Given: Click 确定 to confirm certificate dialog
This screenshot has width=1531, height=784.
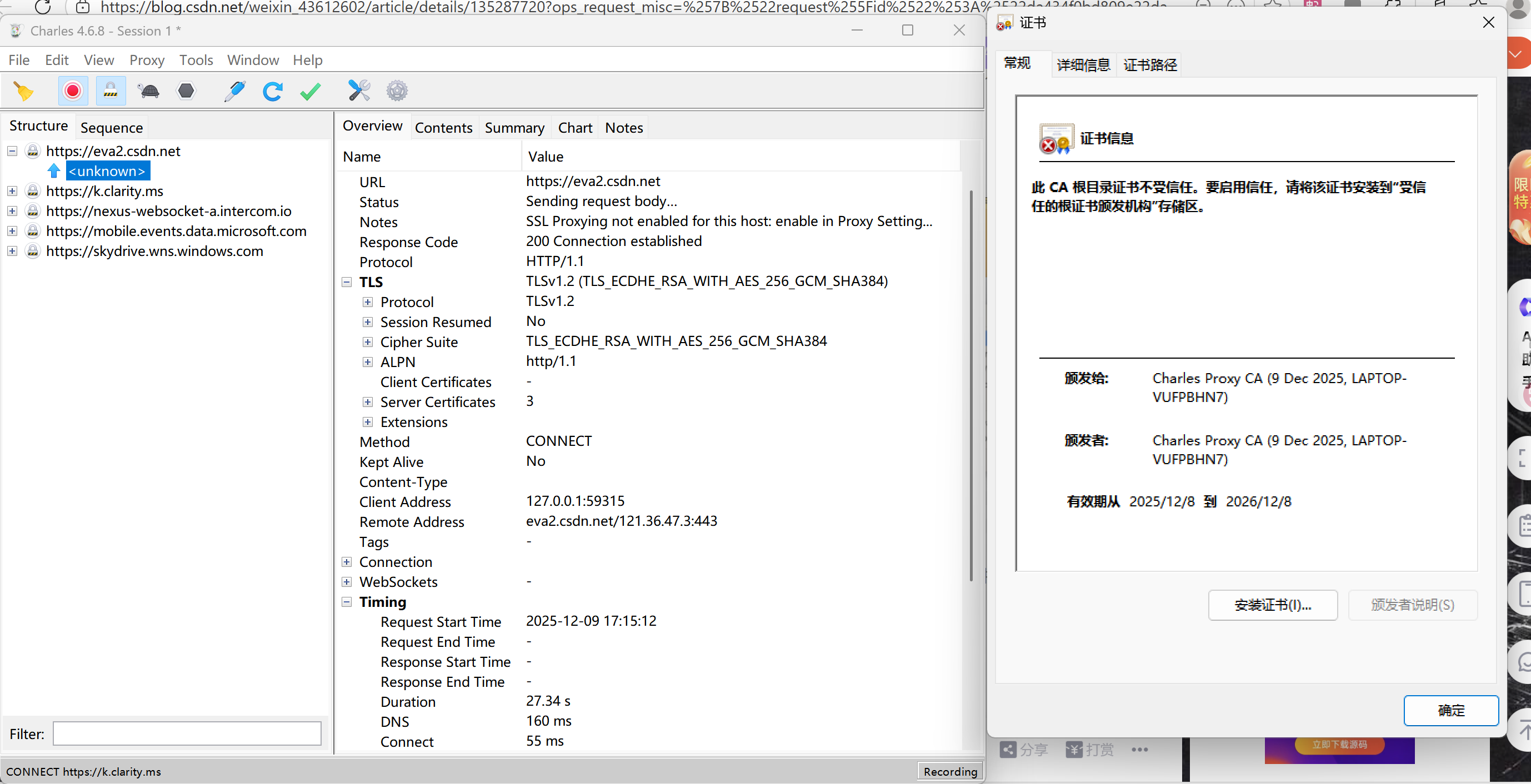Looking at the screenshot, I should click(x=1451, y=710).
